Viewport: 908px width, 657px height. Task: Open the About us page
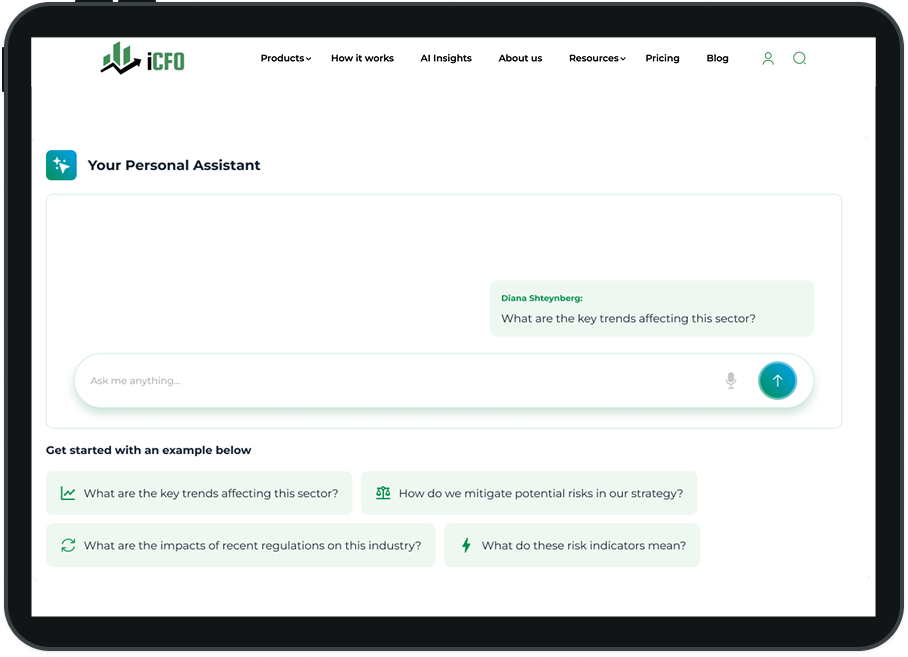(x=520, y=59)
